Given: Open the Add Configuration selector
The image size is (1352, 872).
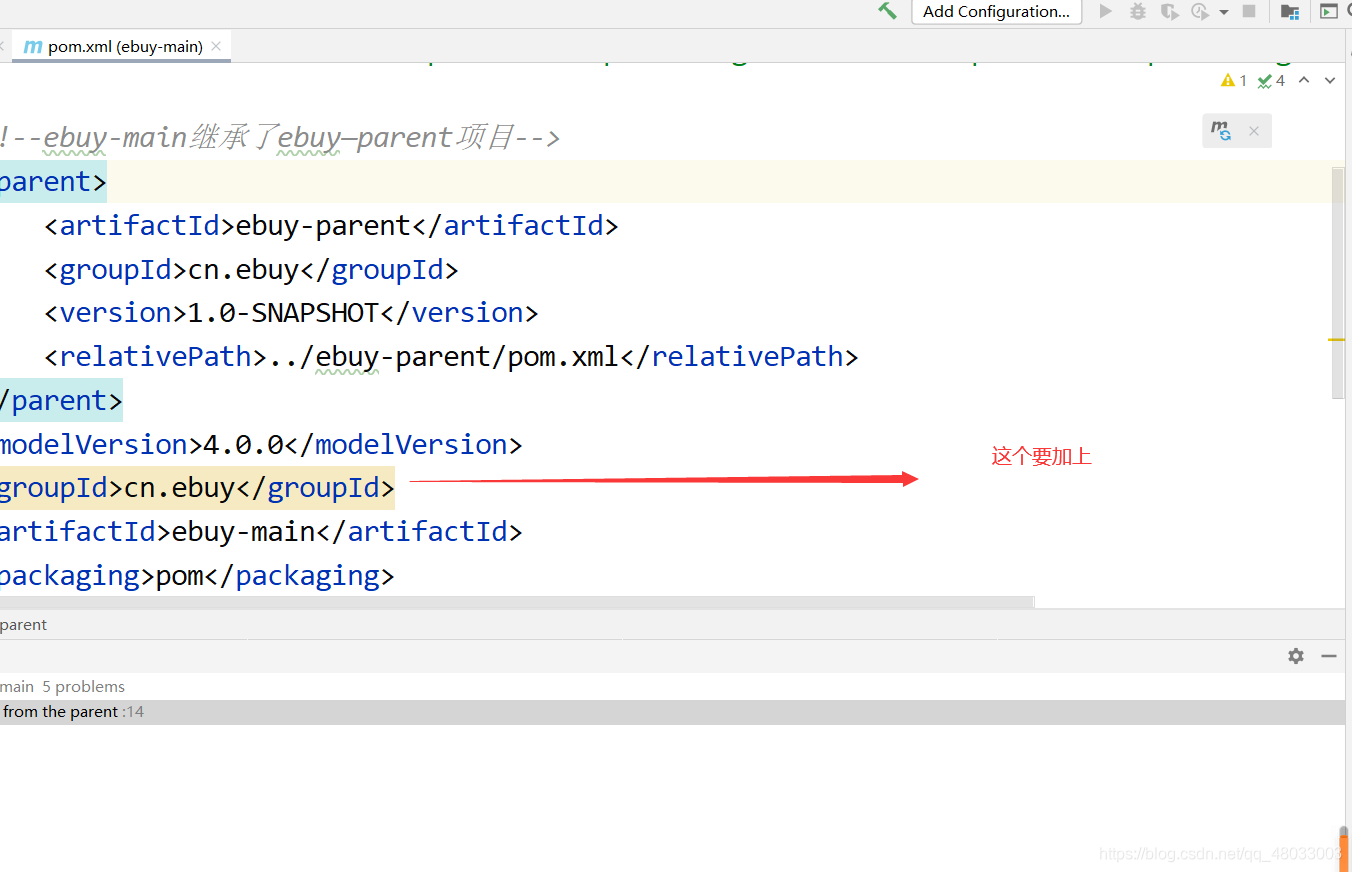Looking at the screenshot, I should coord(996,12).
